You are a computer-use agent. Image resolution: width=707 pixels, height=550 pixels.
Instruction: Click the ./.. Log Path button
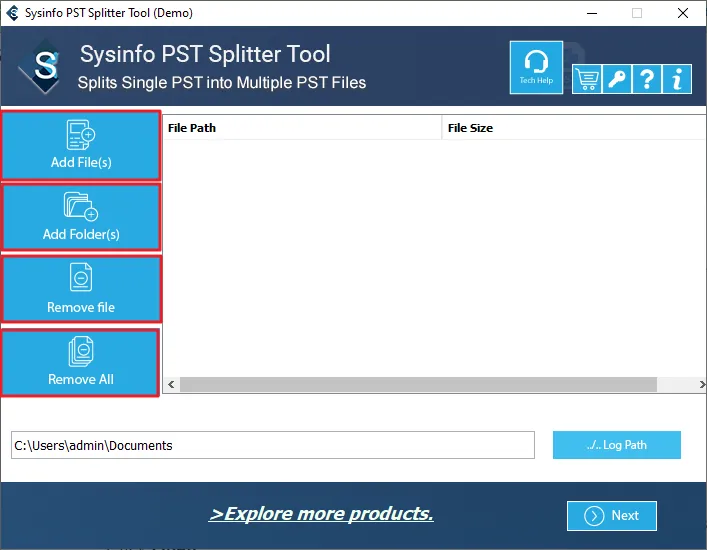(617, 445)
